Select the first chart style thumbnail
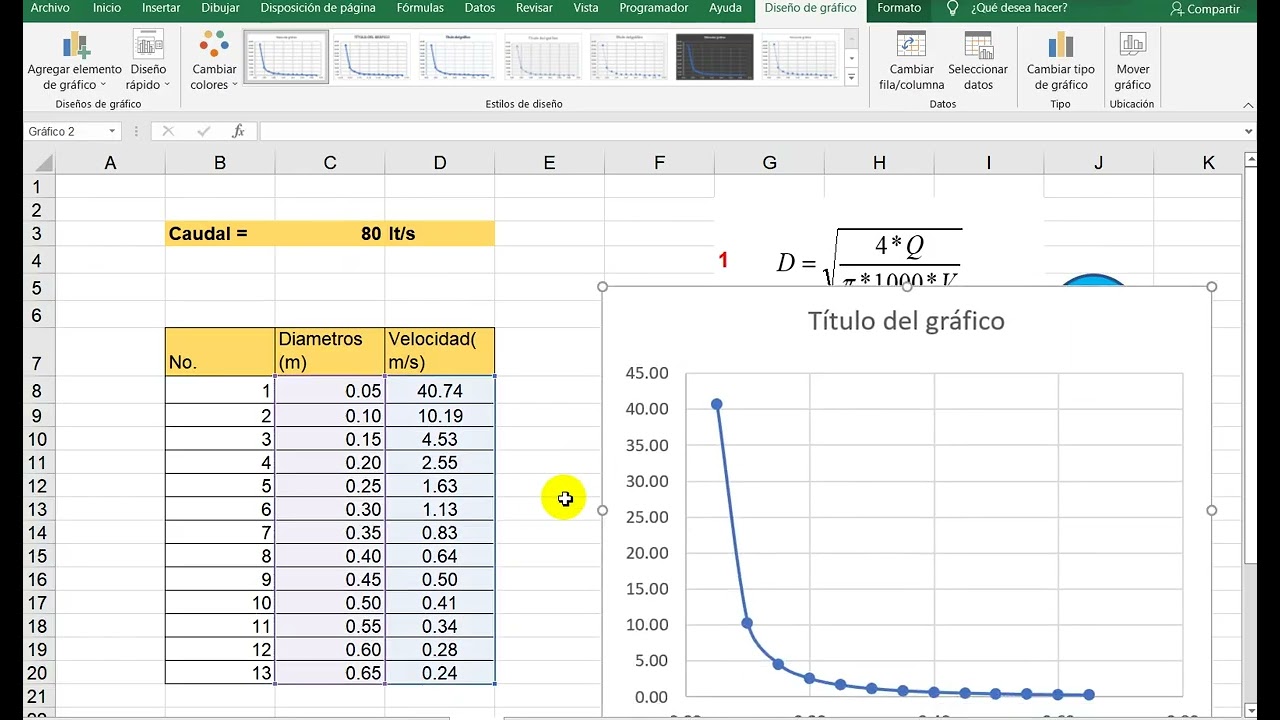The height and width of the screenshot is (720, 1280). 286,56
